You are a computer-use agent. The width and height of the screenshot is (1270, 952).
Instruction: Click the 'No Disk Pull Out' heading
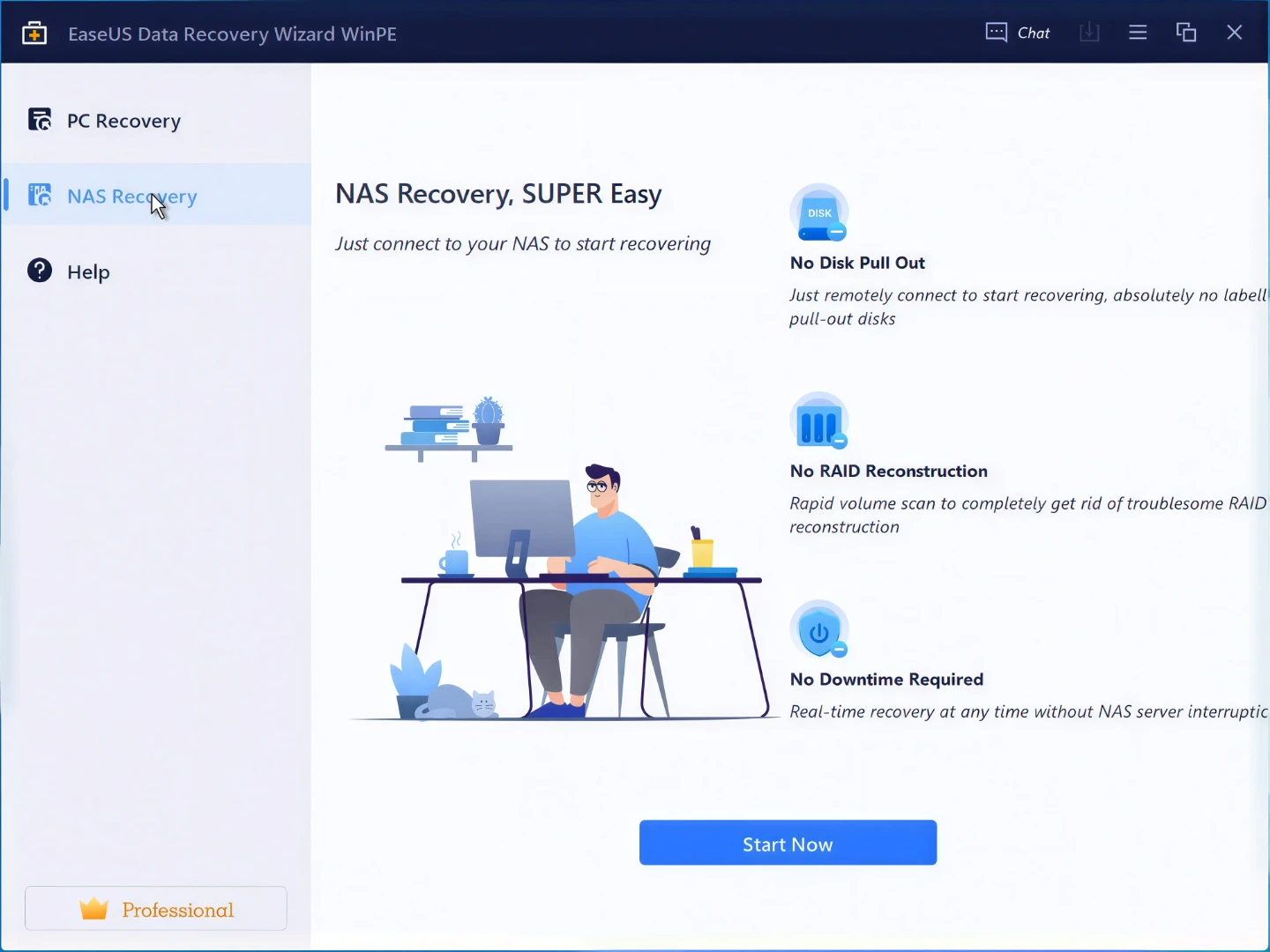(x=857, y=263)
